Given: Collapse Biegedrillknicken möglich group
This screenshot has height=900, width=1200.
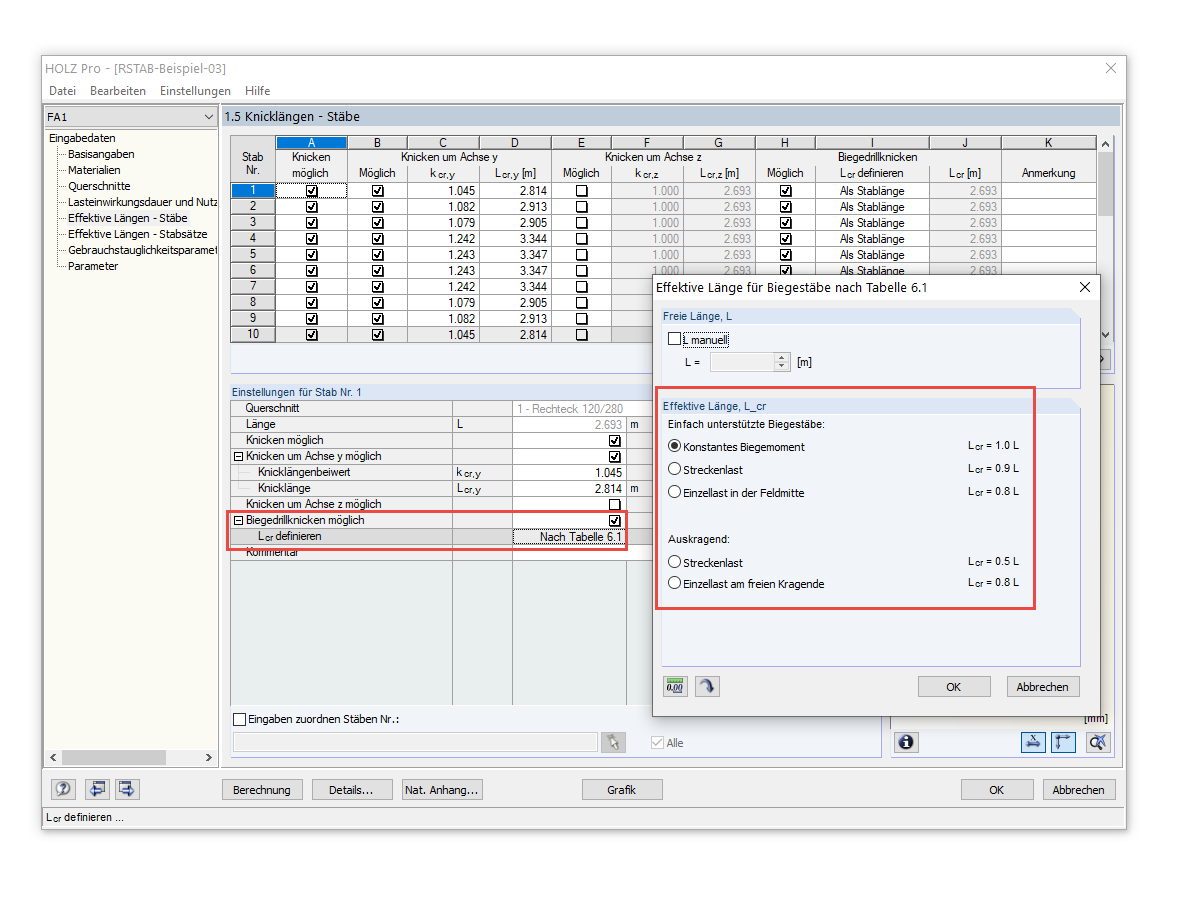Looking at the screenshot, I should pyautogui.click(x=239, y=520).
